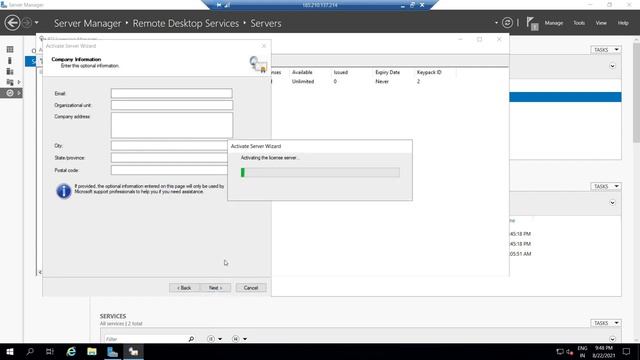Click the Postal code input field
This screenshot has height=360, width=640.
(x=169, y=170)
